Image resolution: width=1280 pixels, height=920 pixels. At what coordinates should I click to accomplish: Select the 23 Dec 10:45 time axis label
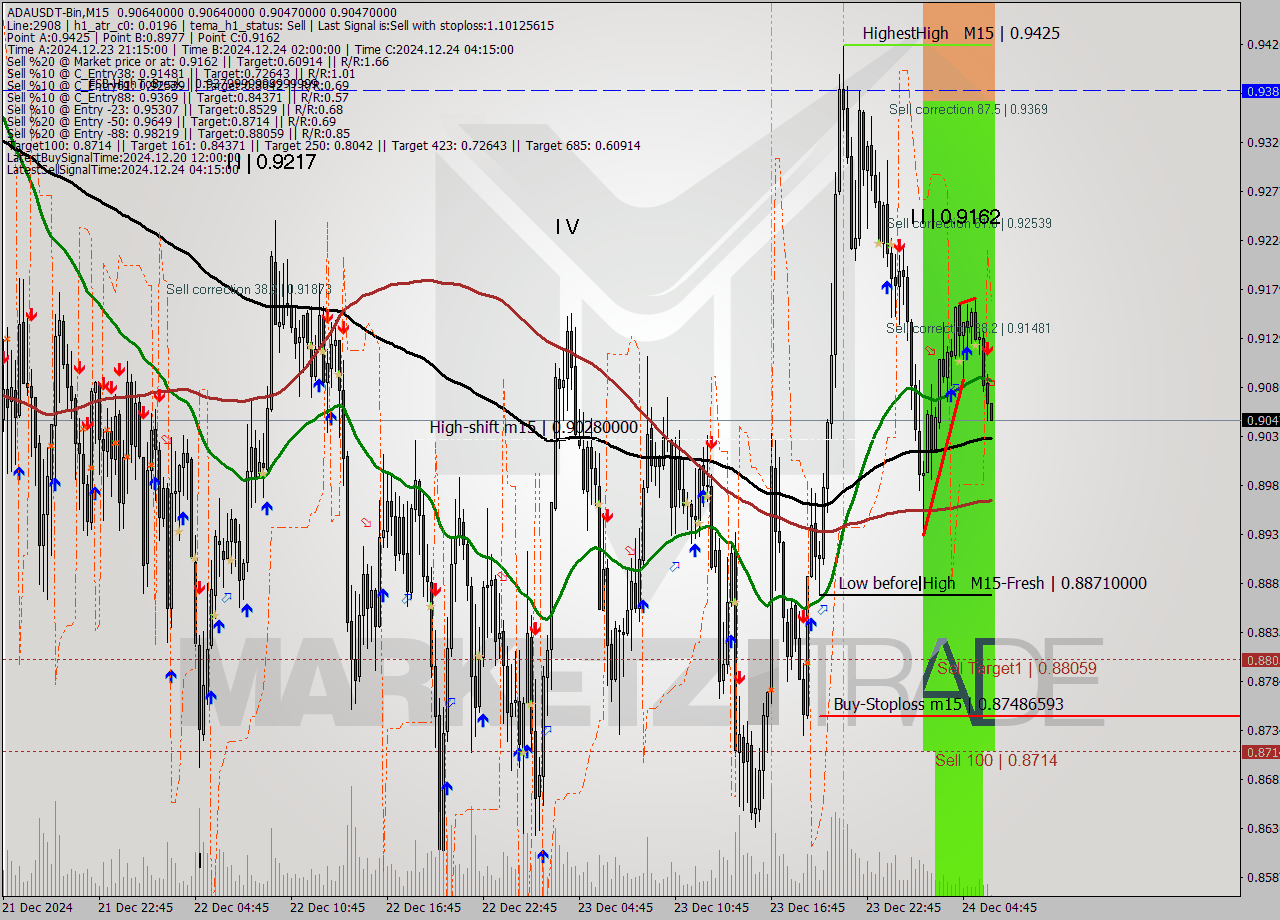(x=711, y=908)
